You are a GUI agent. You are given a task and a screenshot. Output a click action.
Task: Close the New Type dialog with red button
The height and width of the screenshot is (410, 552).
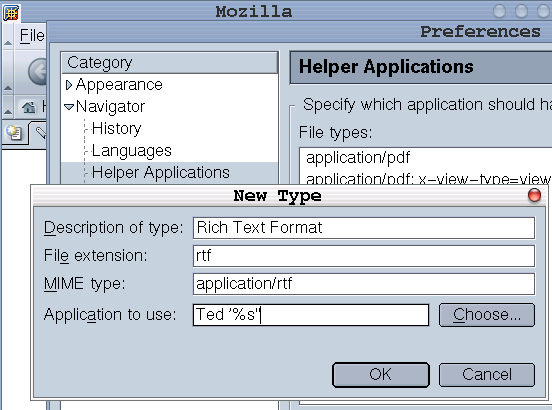click(534, 195)
